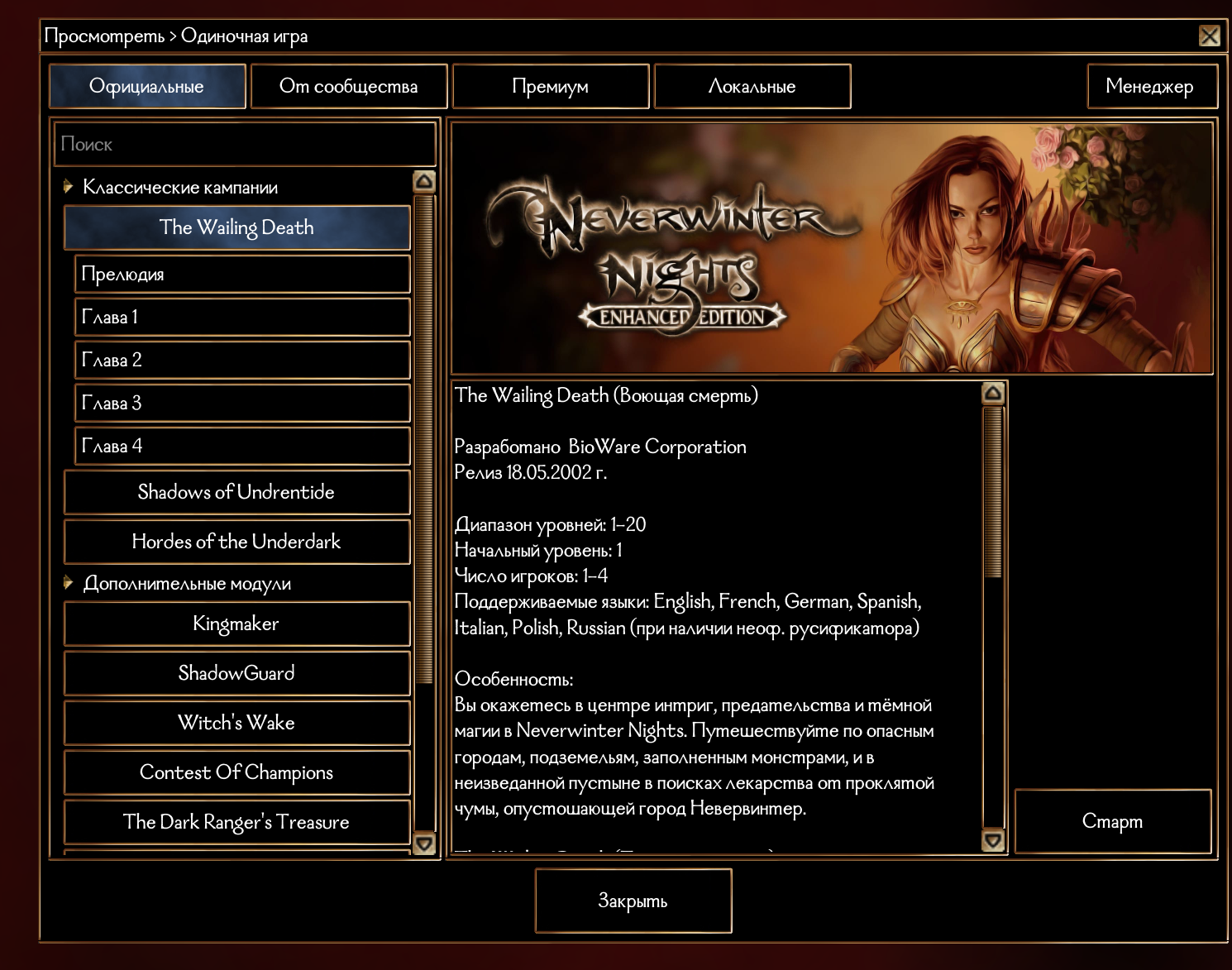Viewport: 1232px width, 970px height.
Task: Click the 'Поддерживаемые языки' line
Action: pos(688,614)
